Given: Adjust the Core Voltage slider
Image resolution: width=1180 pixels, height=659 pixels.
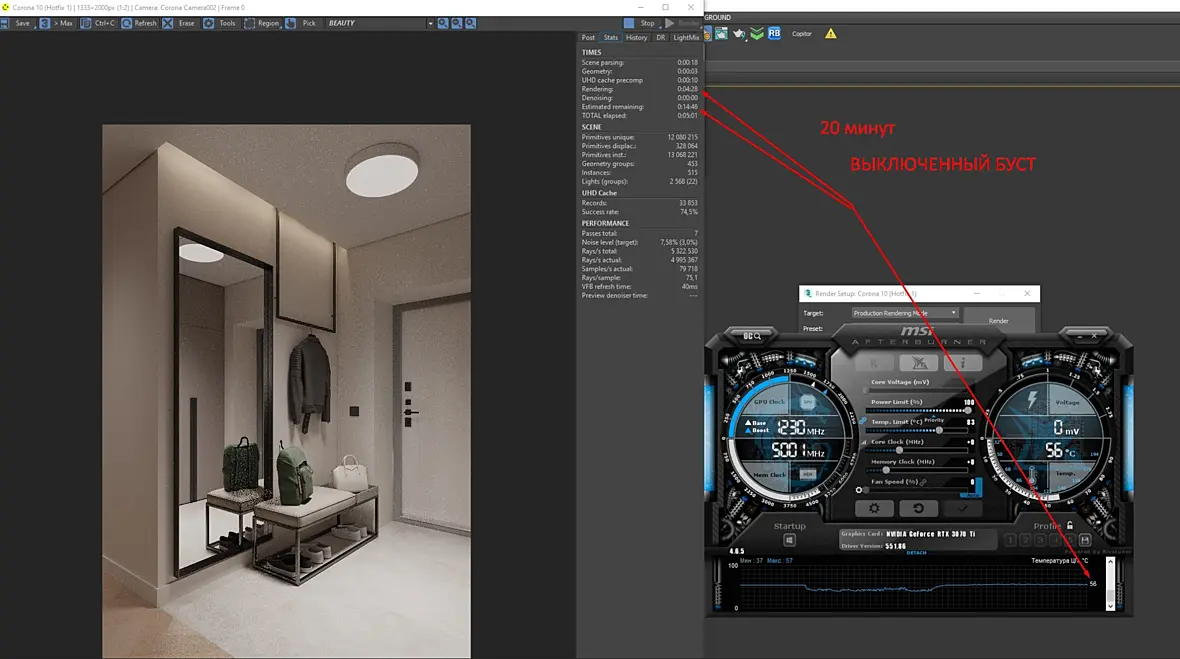Looking at the screenshot, I should (x=917, y=390).
